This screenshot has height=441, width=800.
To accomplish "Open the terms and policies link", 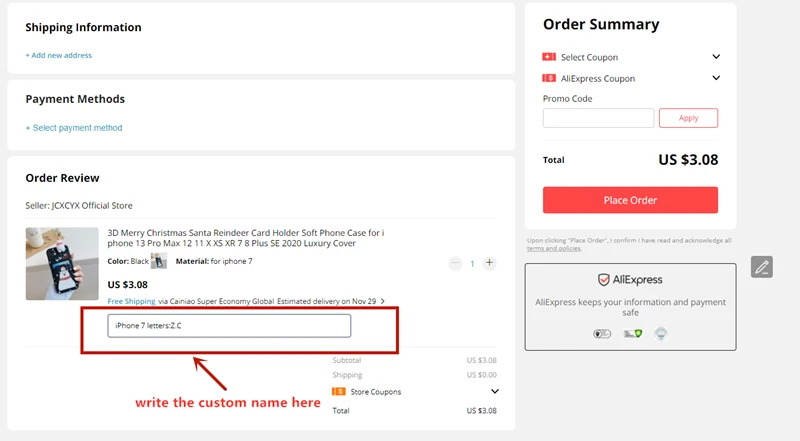I will click(x=554, y=249).
